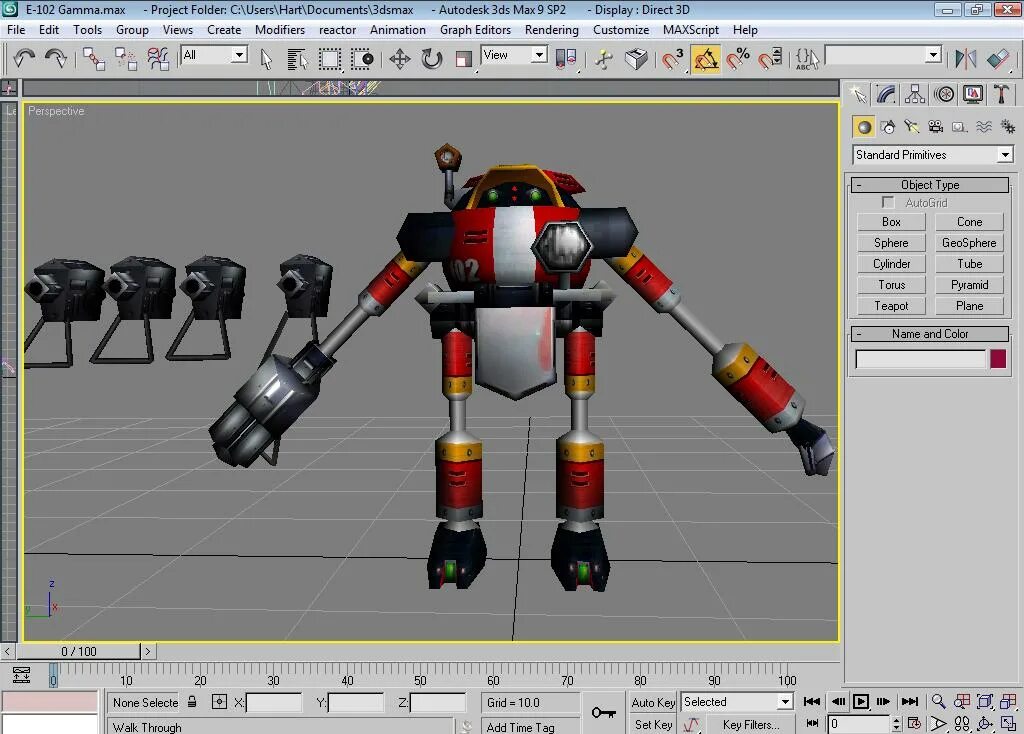Open the object color swatch

[998, 359]
